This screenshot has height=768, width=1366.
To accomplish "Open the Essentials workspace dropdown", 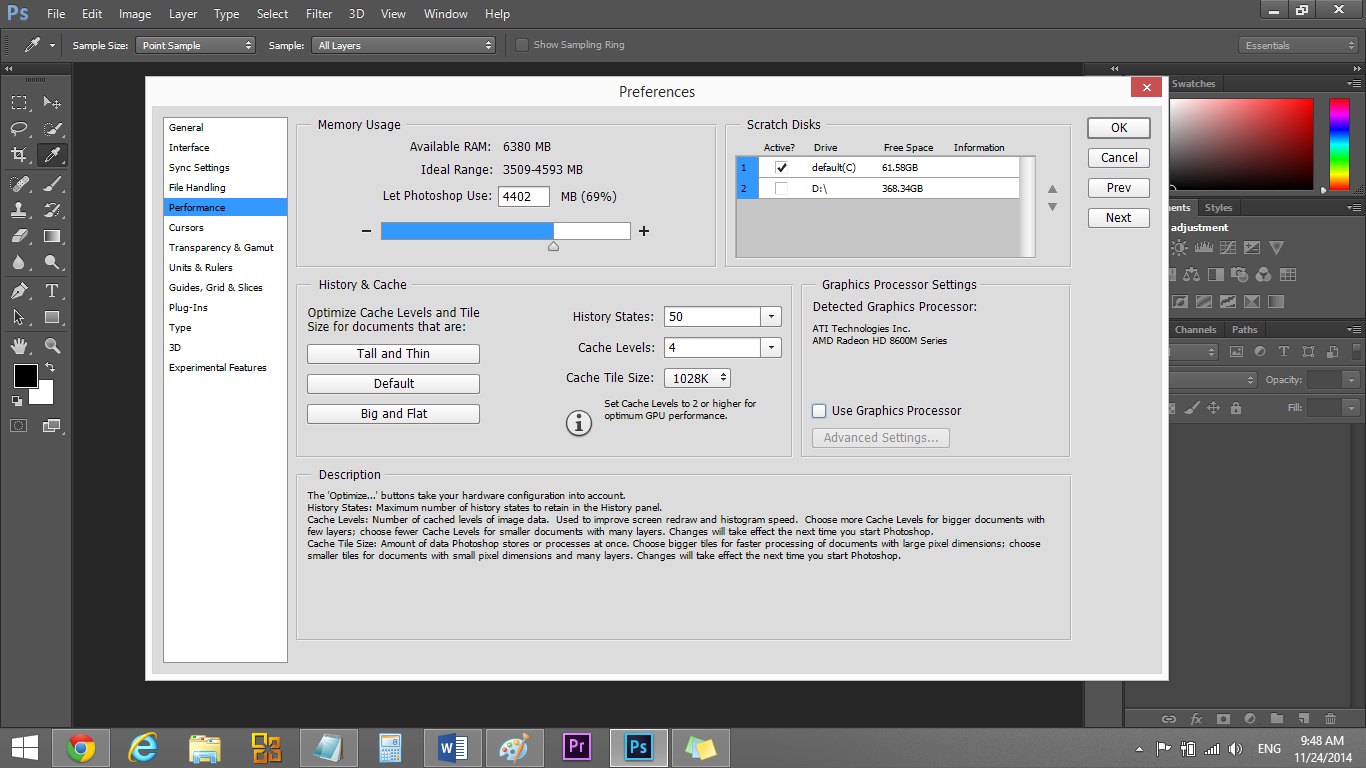I will pyautogui.click(x=1298, y=45).
